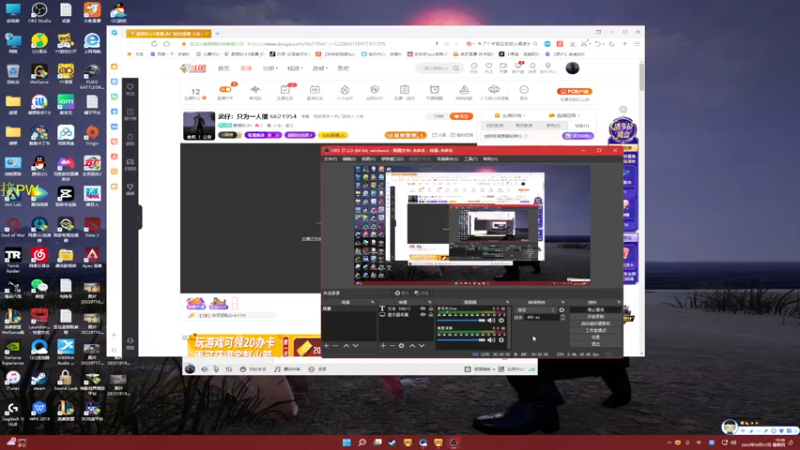Open OBS source properties gear
This screenshot has height=450, width=800.
click(x=402, y=346)
